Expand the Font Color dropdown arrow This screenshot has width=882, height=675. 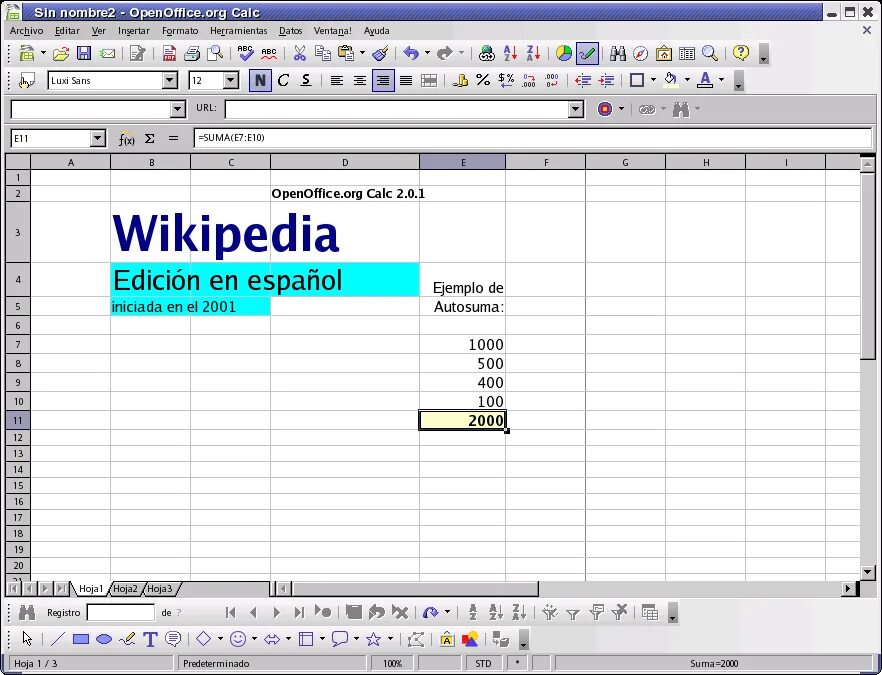click(721, 80)
